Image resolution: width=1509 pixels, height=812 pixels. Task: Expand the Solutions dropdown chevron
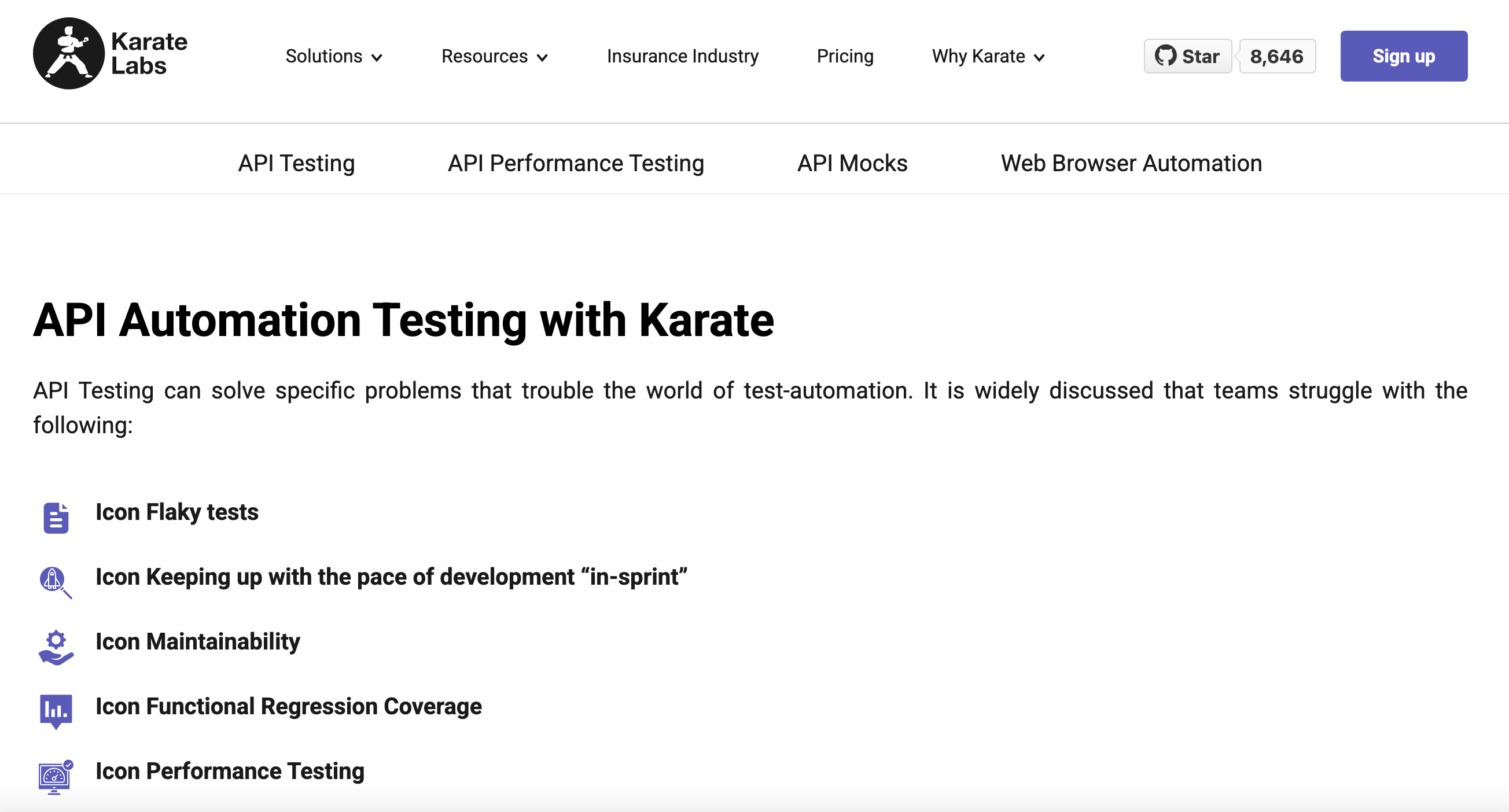click(377, 57)
